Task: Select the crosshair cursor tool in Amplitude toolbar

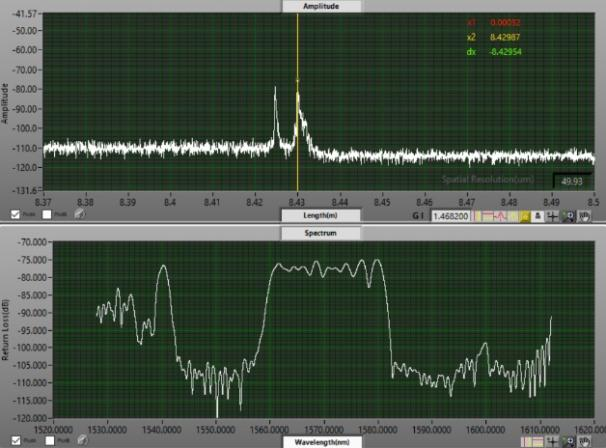Action: coord(552,215)
